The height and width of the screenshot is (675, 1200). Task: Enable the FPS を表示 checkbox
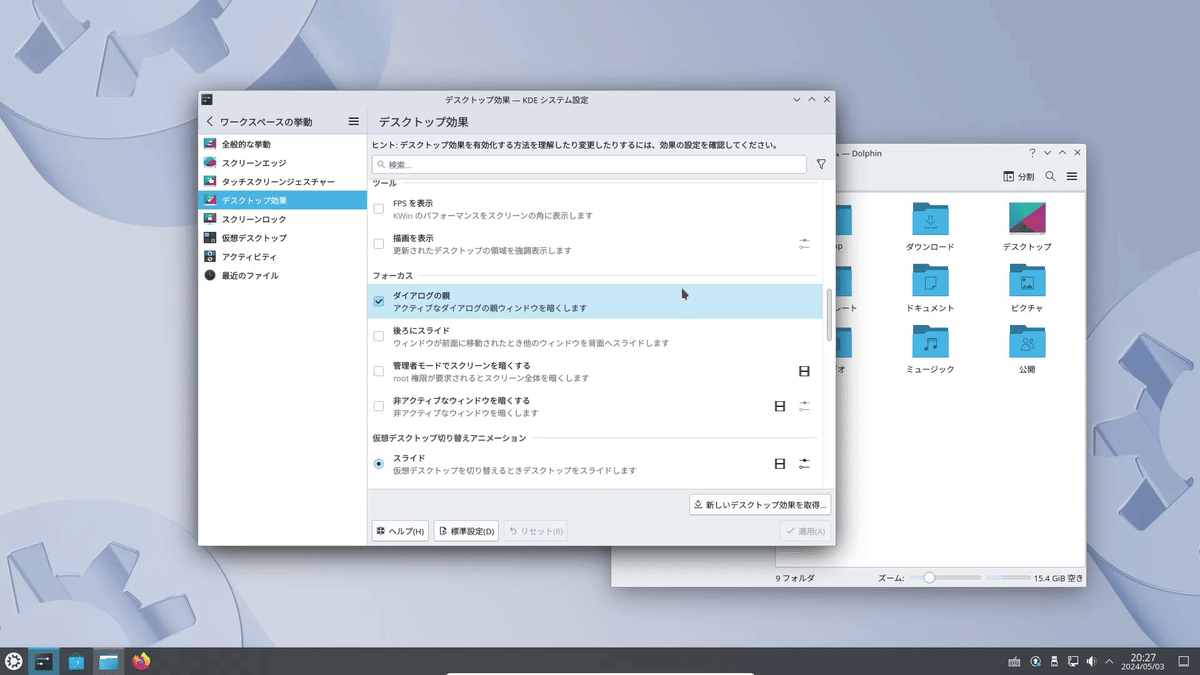click(379, 209)
